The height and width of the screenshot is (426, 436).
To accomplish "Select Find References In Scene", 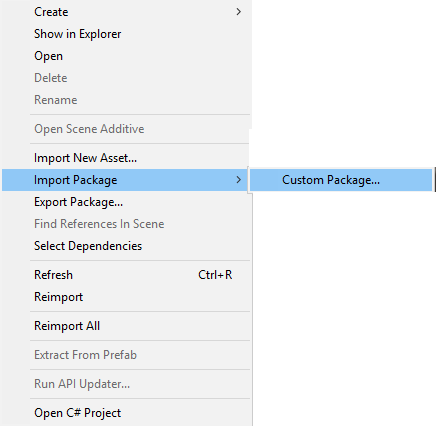I will tap(126, 224).
